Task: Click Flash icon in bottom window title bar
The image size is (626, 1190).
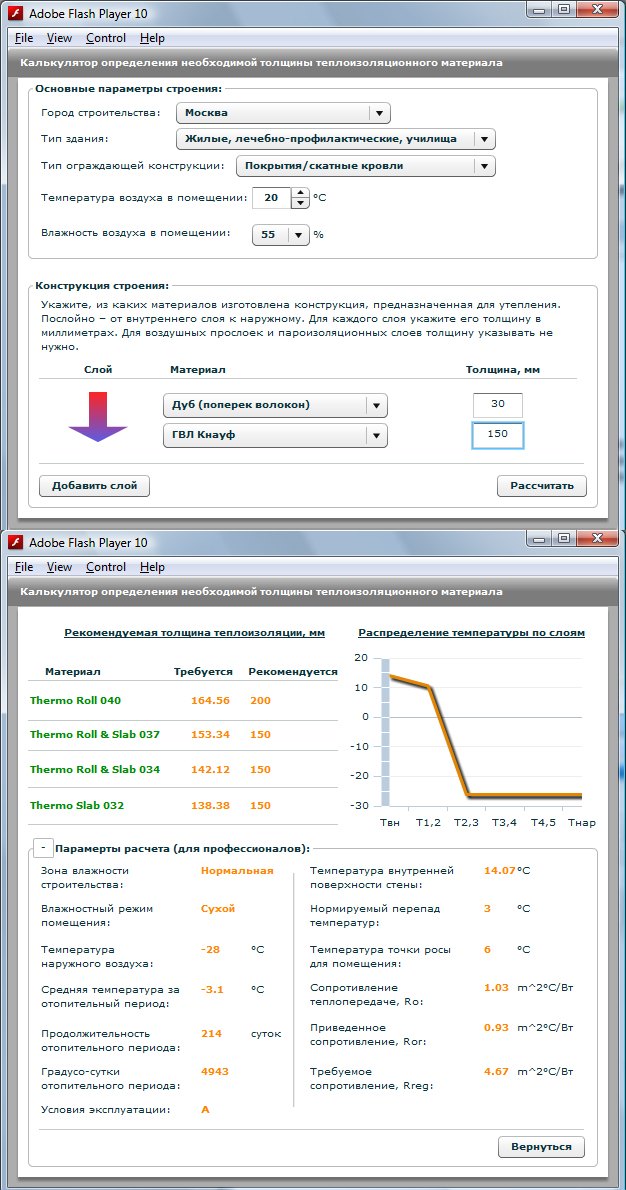Action: pyautogui.click(x=17, y=542)
